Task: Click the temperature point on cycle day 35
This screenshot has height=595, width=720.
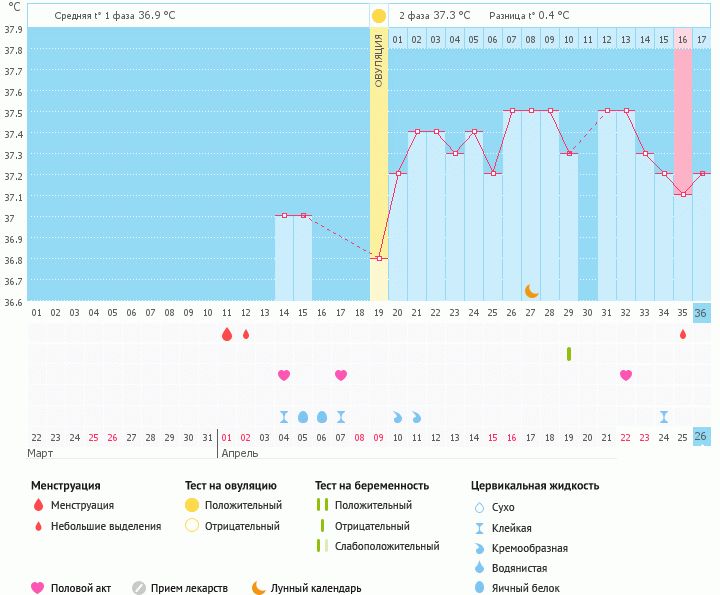Action: (683, 194)
